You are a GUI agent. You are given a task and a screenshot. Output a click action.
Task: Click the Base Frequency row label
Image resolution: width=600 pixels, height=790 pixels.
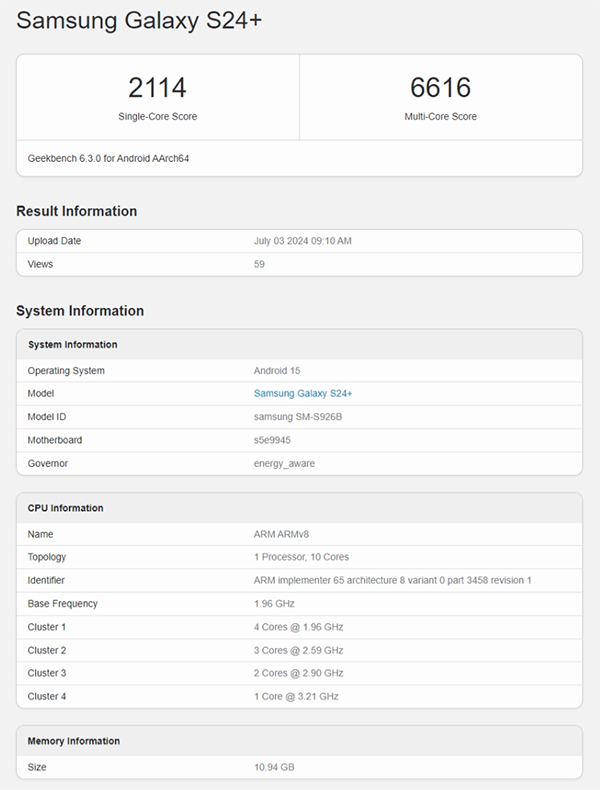(x=62, y=604)
